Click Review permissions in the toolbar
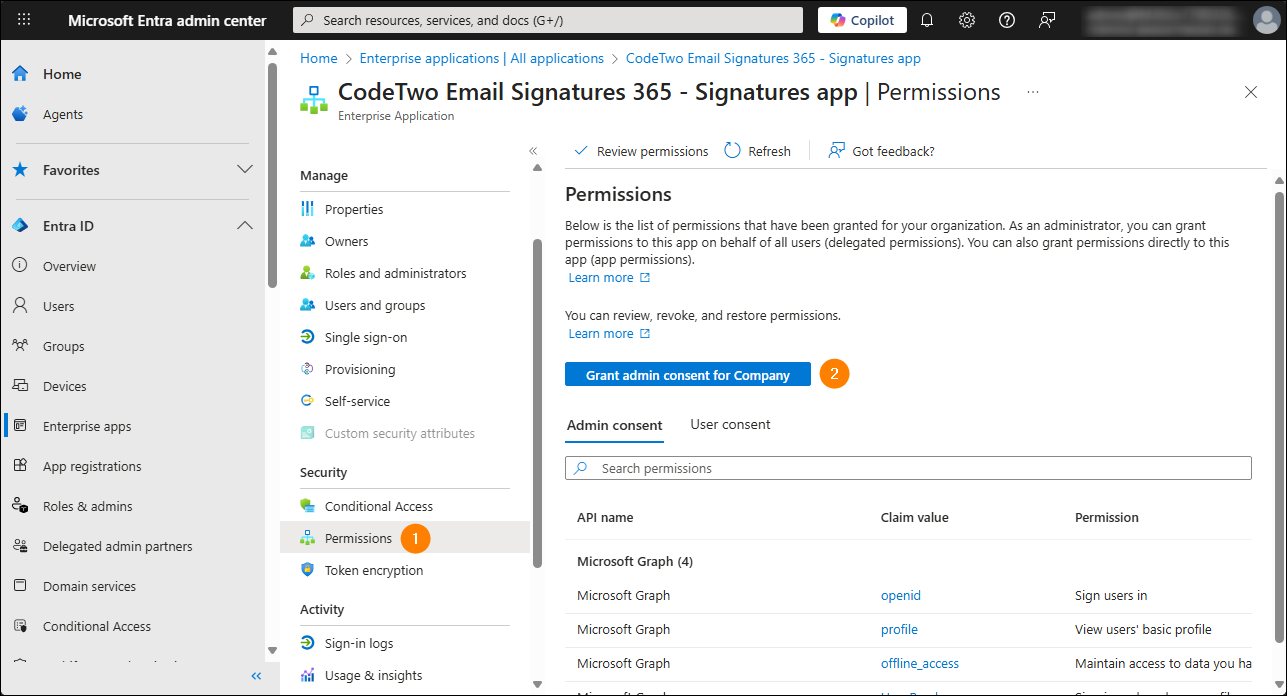 click(x=641, y=151)
